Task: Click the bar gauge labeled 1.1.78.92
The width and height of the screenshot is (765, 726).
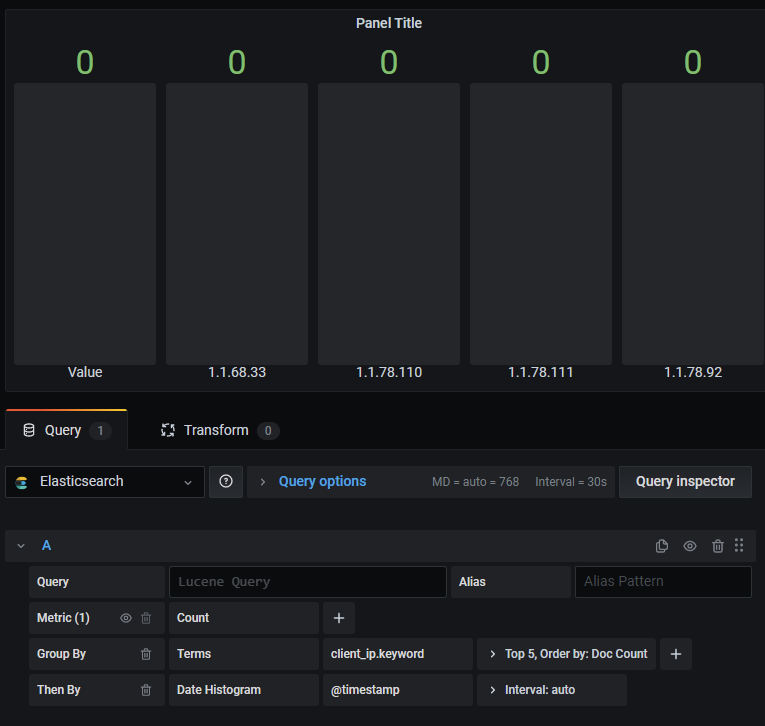Action: pyautogui.click(x=693, y=224)
